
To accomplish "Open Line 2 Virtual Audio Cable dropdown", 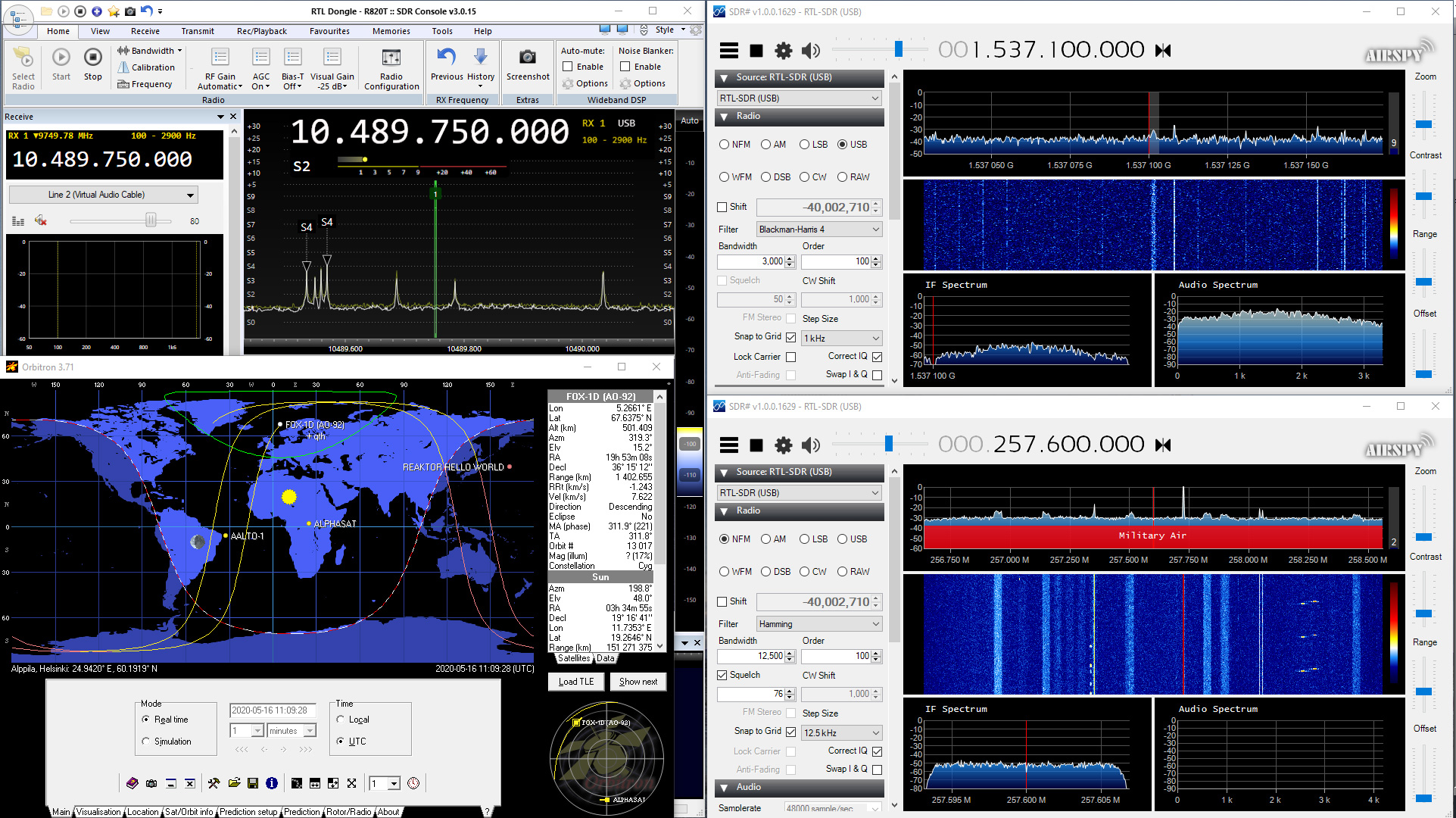I will [x=104, y=195].
